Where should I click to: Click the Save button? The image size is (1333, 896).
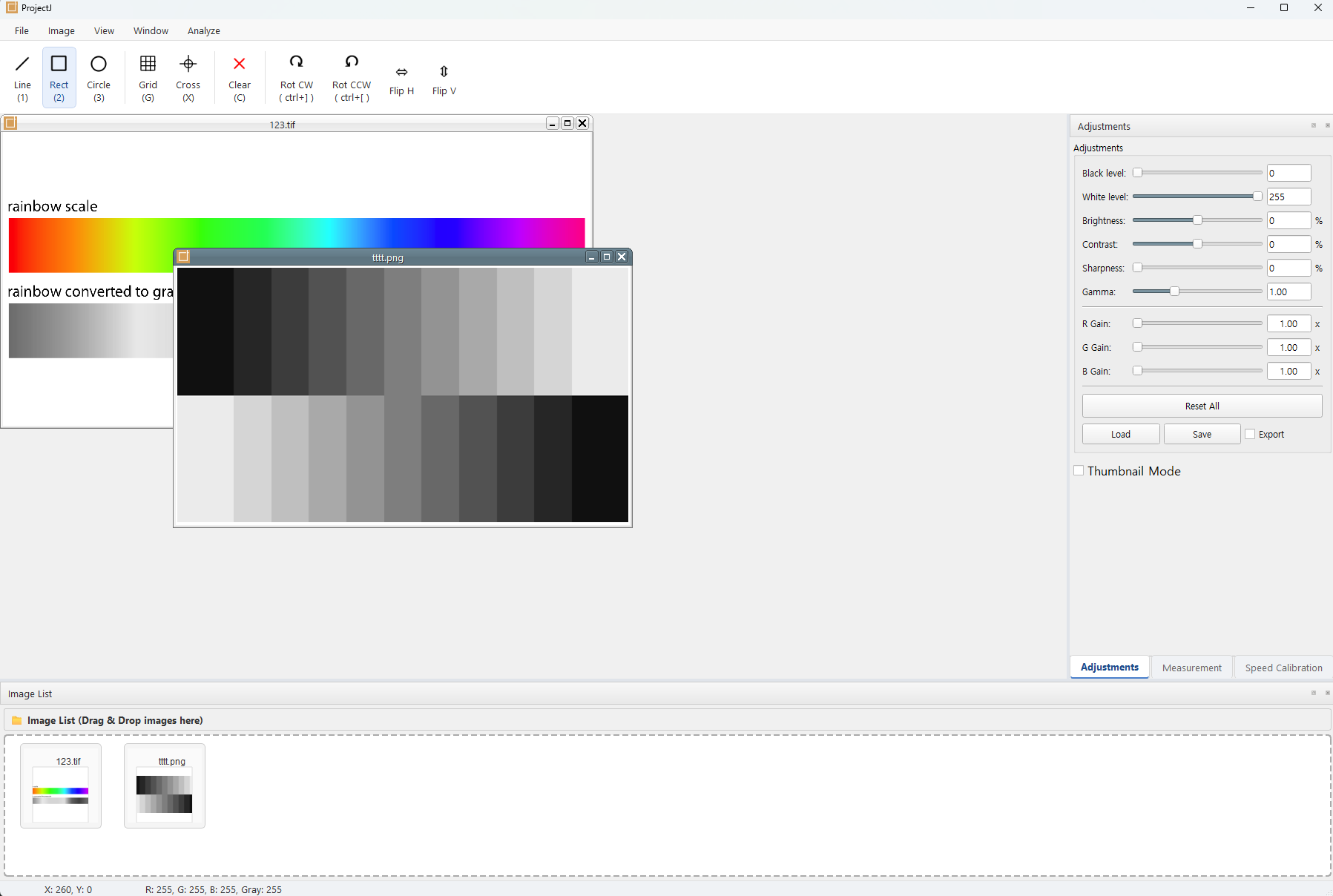[x=1202, y=434]
